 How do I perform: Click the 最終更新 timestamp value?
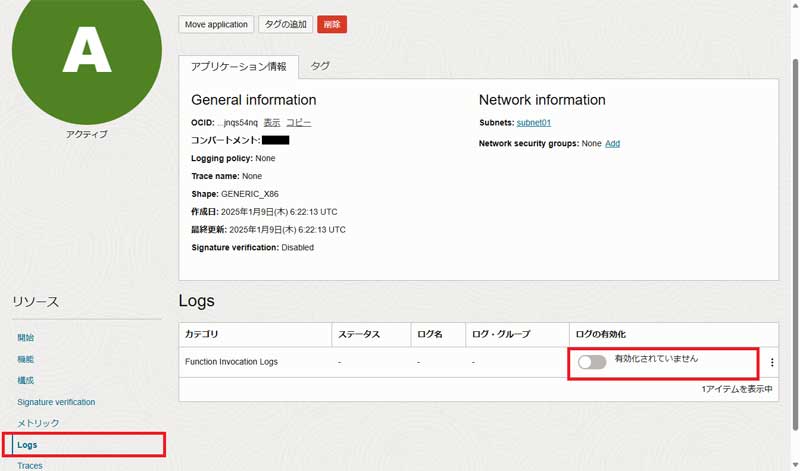(x=287, y=230)
